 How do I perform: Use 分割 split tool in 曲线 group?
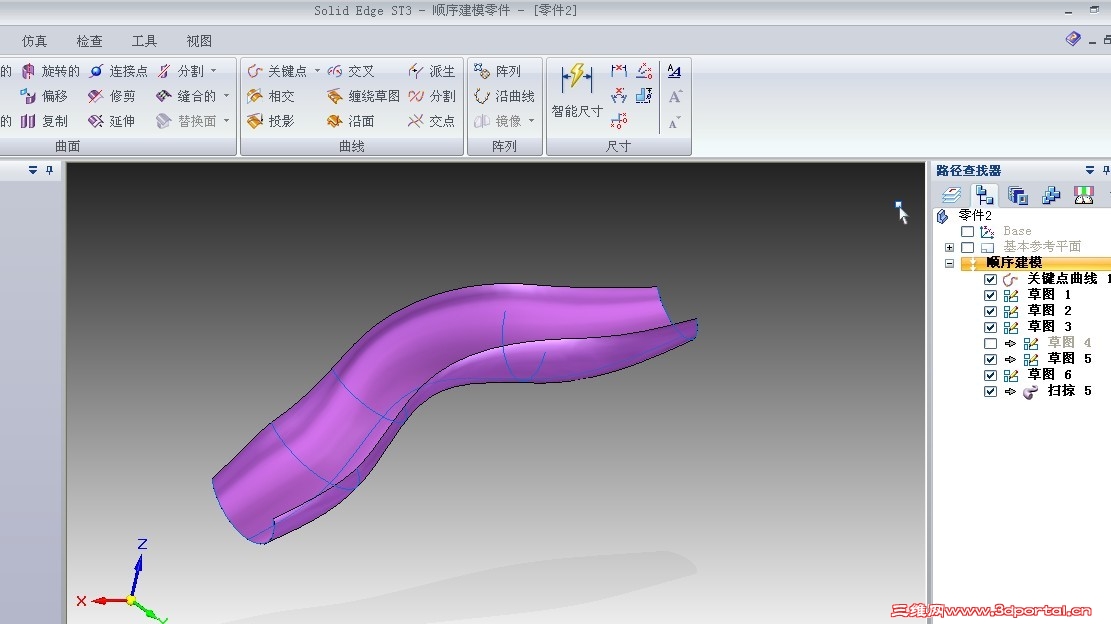point(432,96)
